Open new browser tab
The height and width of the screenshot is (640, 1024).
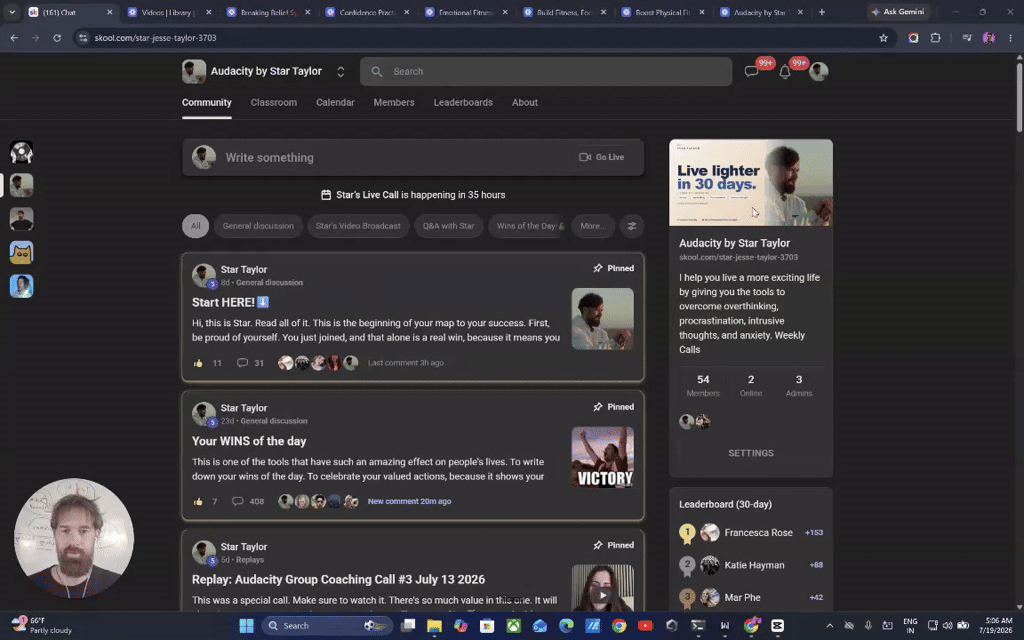coord(822,12)
